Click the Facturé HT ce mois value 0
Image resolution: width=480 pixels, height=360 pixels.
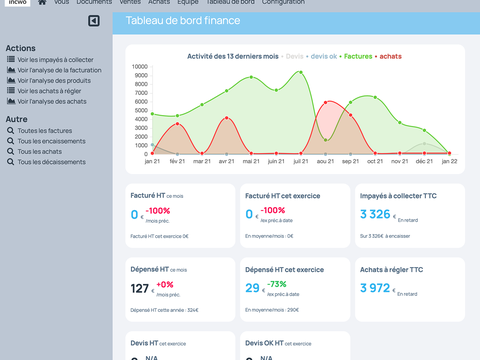coord(134,214)
